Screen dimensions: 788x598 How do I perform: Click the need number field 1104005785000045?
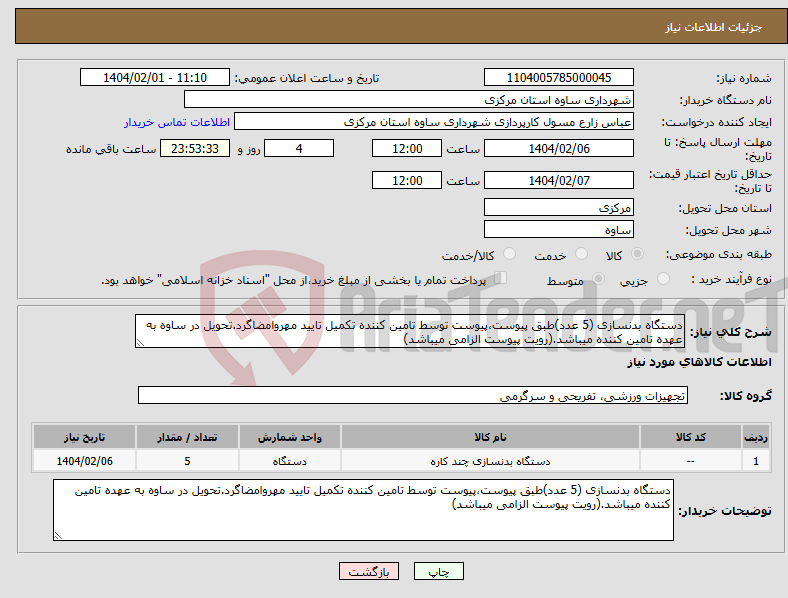tap(558, 77)
